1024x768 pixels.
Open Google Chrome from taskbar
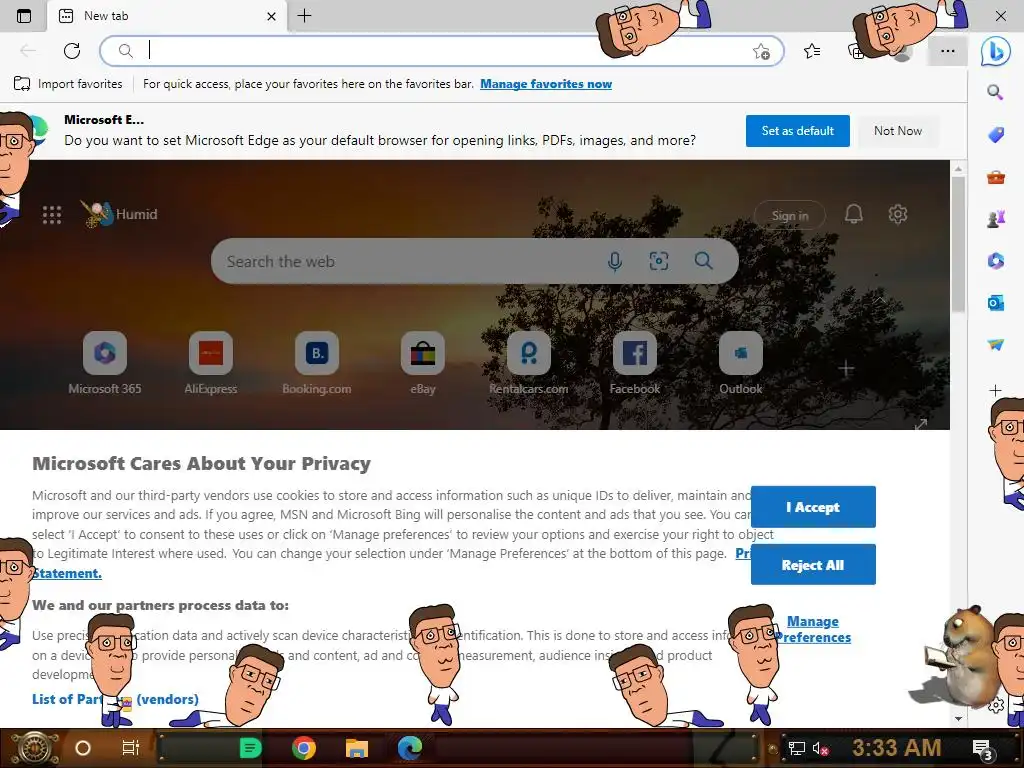click(x=304, y=748)
